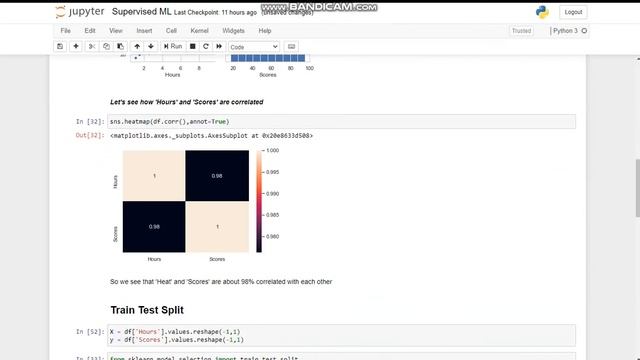The height and width of the screenshot is (360, 640).
Task: Click the 'Hours' and 'Scores' correlated markdown text
Action: tap(187, 102)
